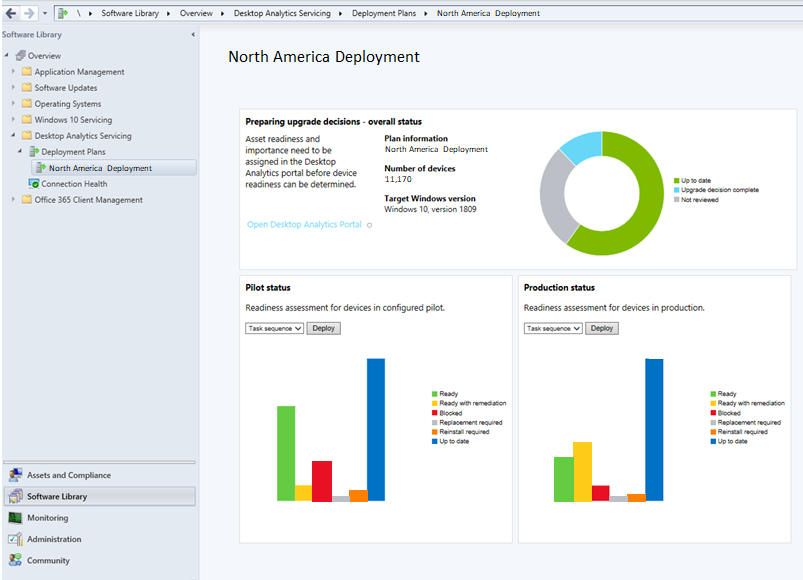Collapse the Desktop Analytics Servicing node
Viewport: 803px width, 580px height.
(13, 135)
